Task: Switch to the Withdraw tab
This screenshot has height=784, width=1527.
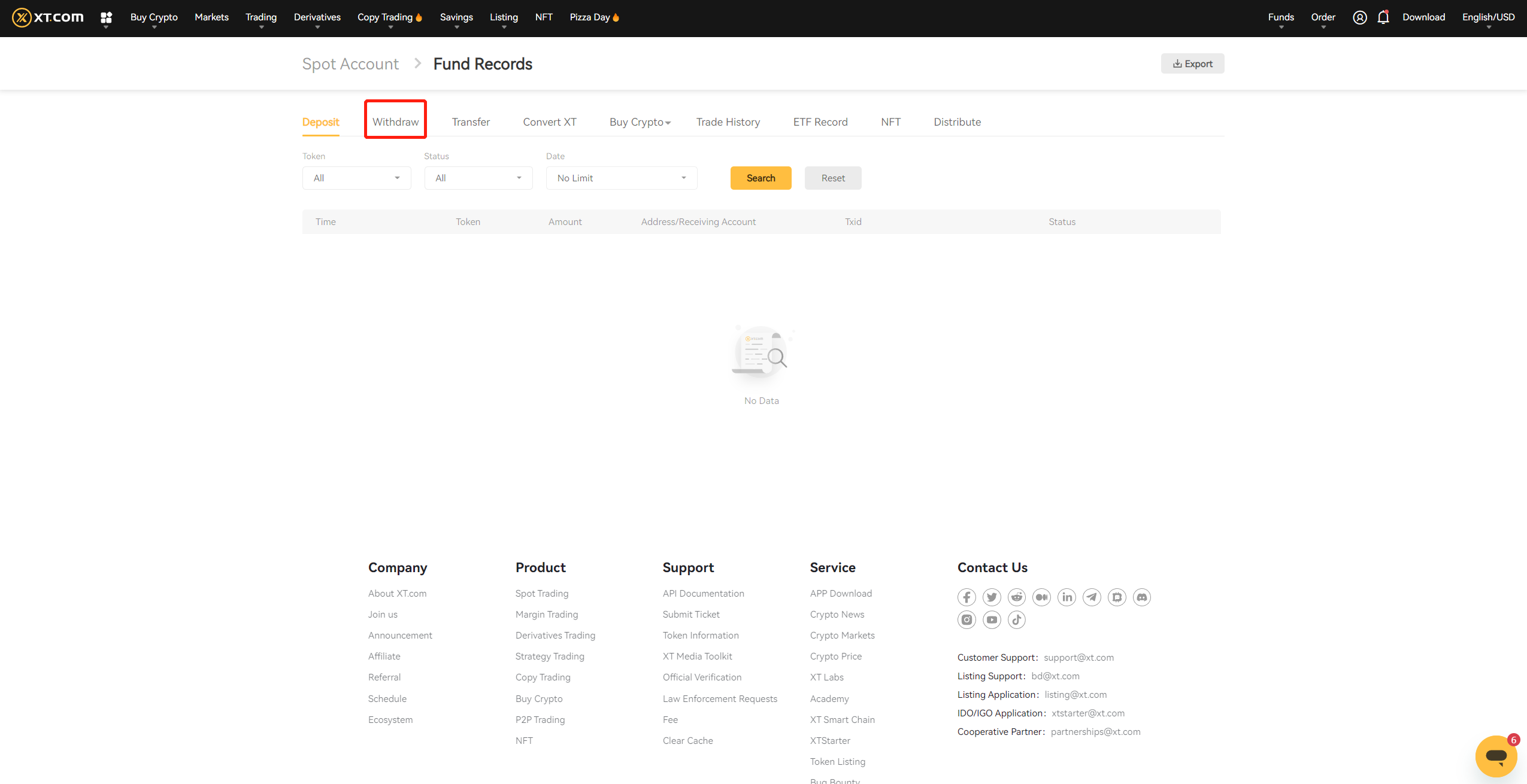Action: [x=395, y=121]
